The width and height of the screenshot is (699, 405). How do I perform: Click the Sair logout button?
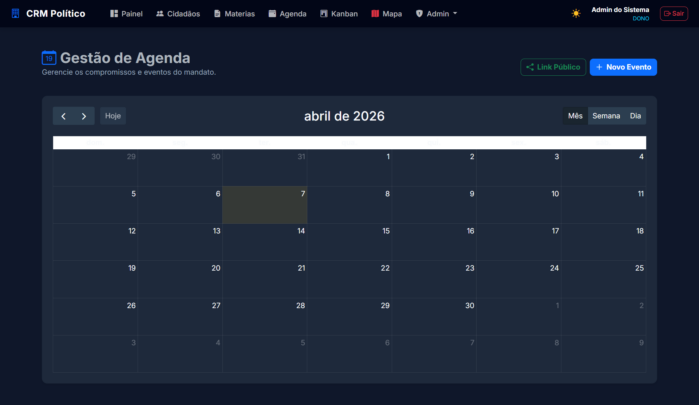point(673,14)
